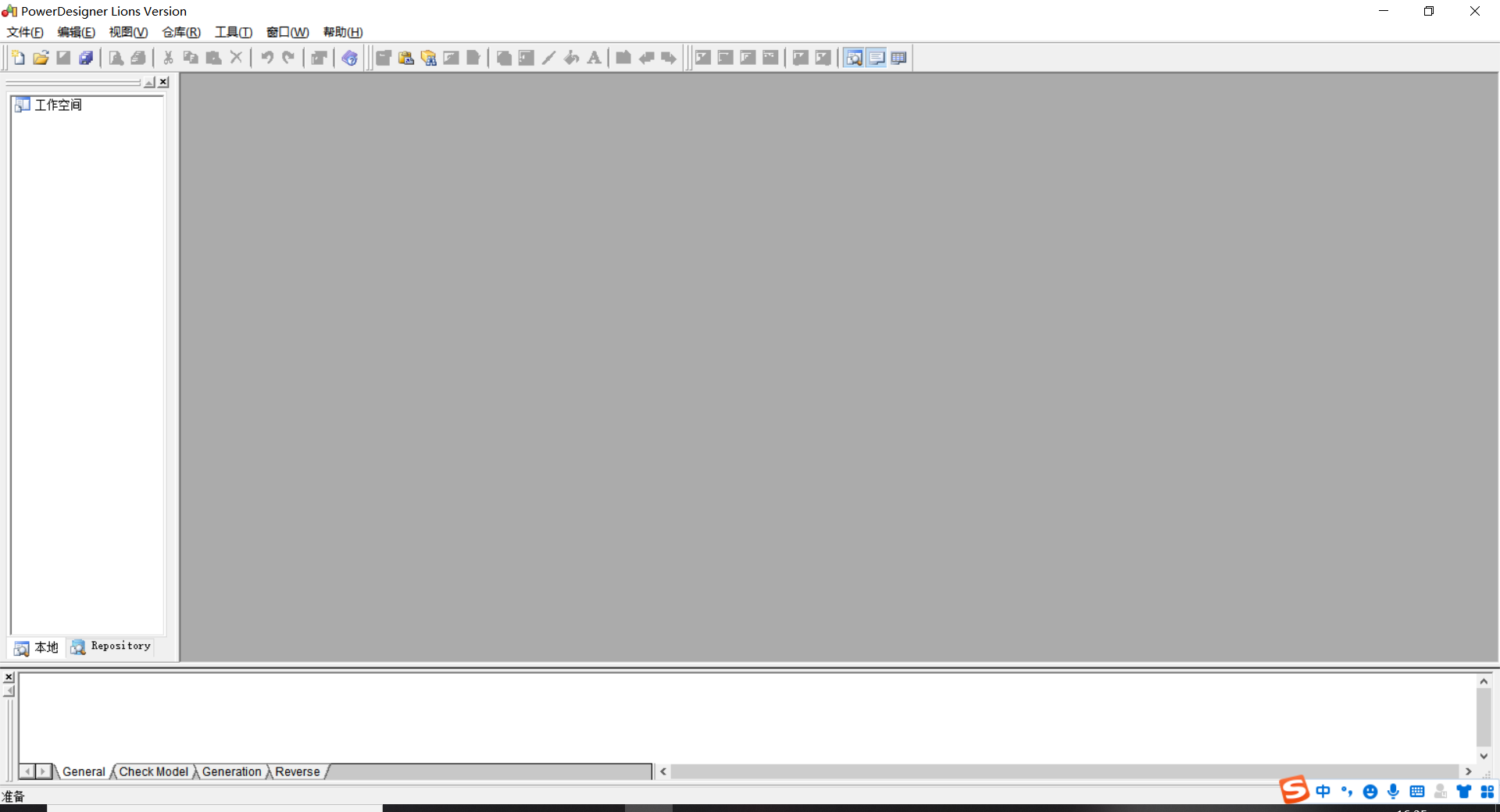The height and width of the screenshot is (812, 1500).
Task: Click the font letter A icon
Action: pyautogui.click(x=595, y=58)
